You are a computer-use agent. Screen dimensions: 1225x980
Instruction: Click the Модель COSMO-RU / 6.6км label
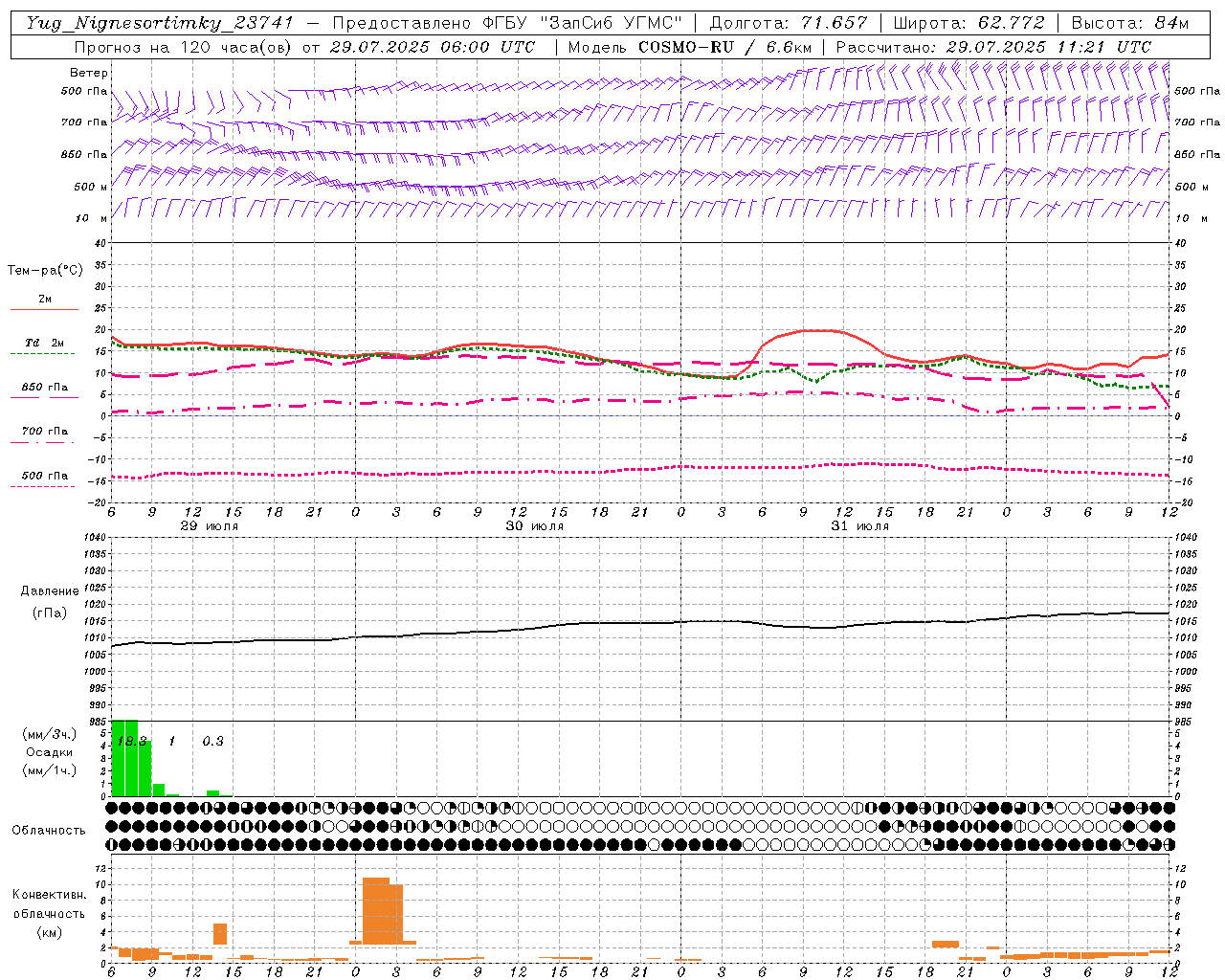689,47
